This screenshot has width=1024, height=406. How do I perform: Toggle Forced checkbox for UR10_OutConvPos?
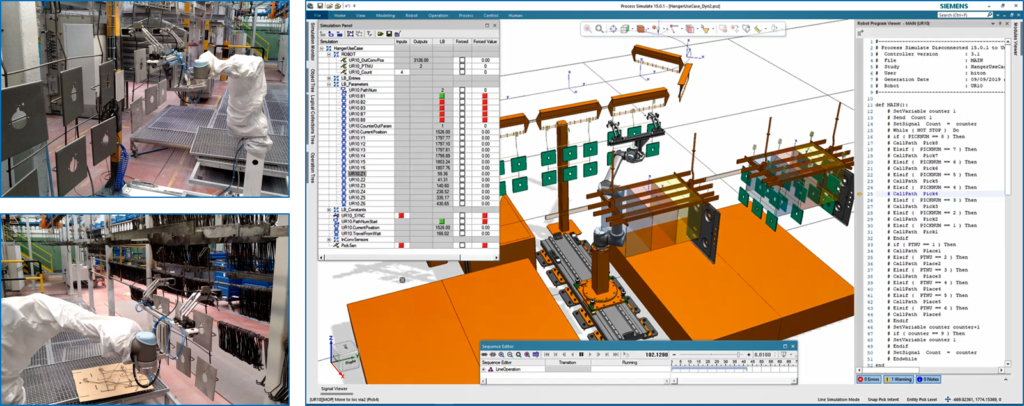click(462, 60)
